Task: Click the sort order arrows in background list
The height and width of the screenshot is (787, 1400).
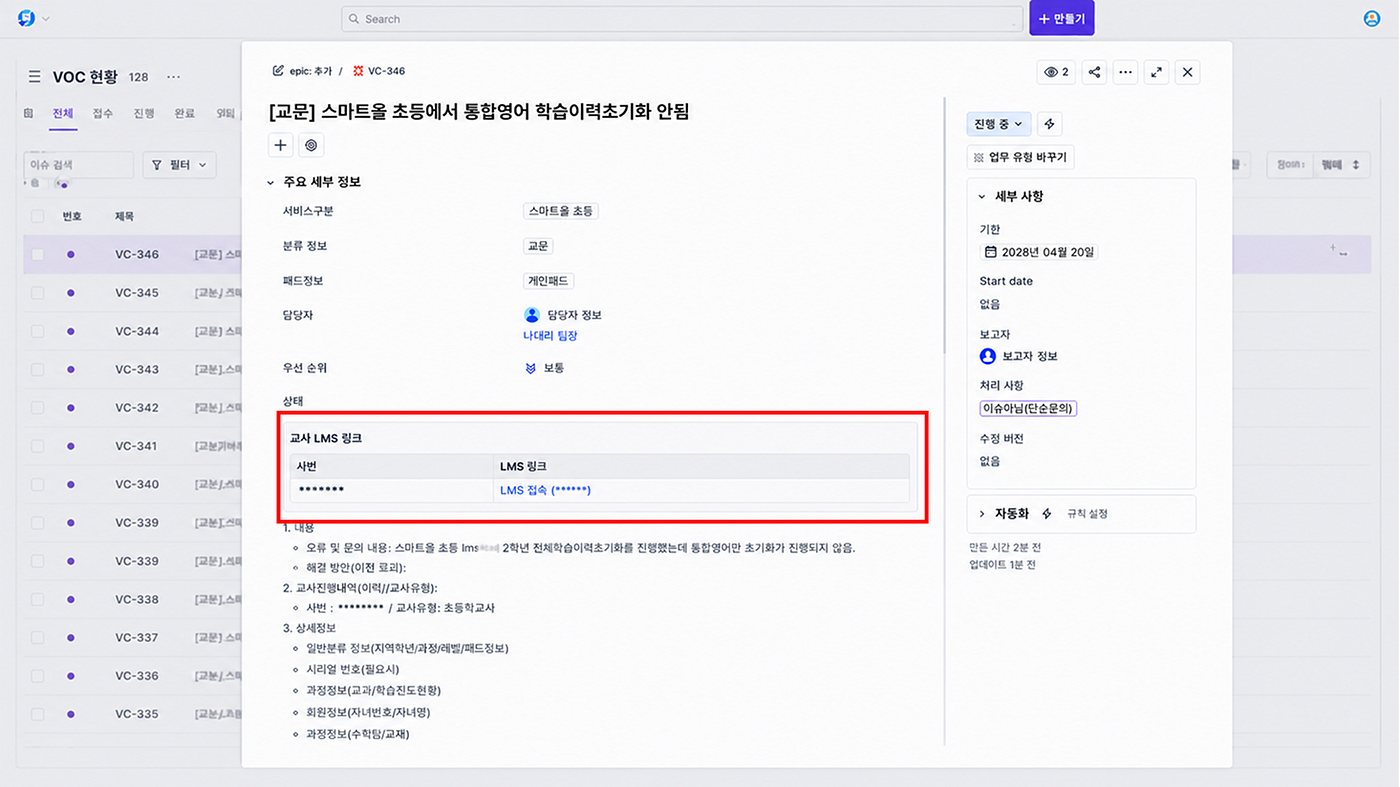Action: [1356, 165]
